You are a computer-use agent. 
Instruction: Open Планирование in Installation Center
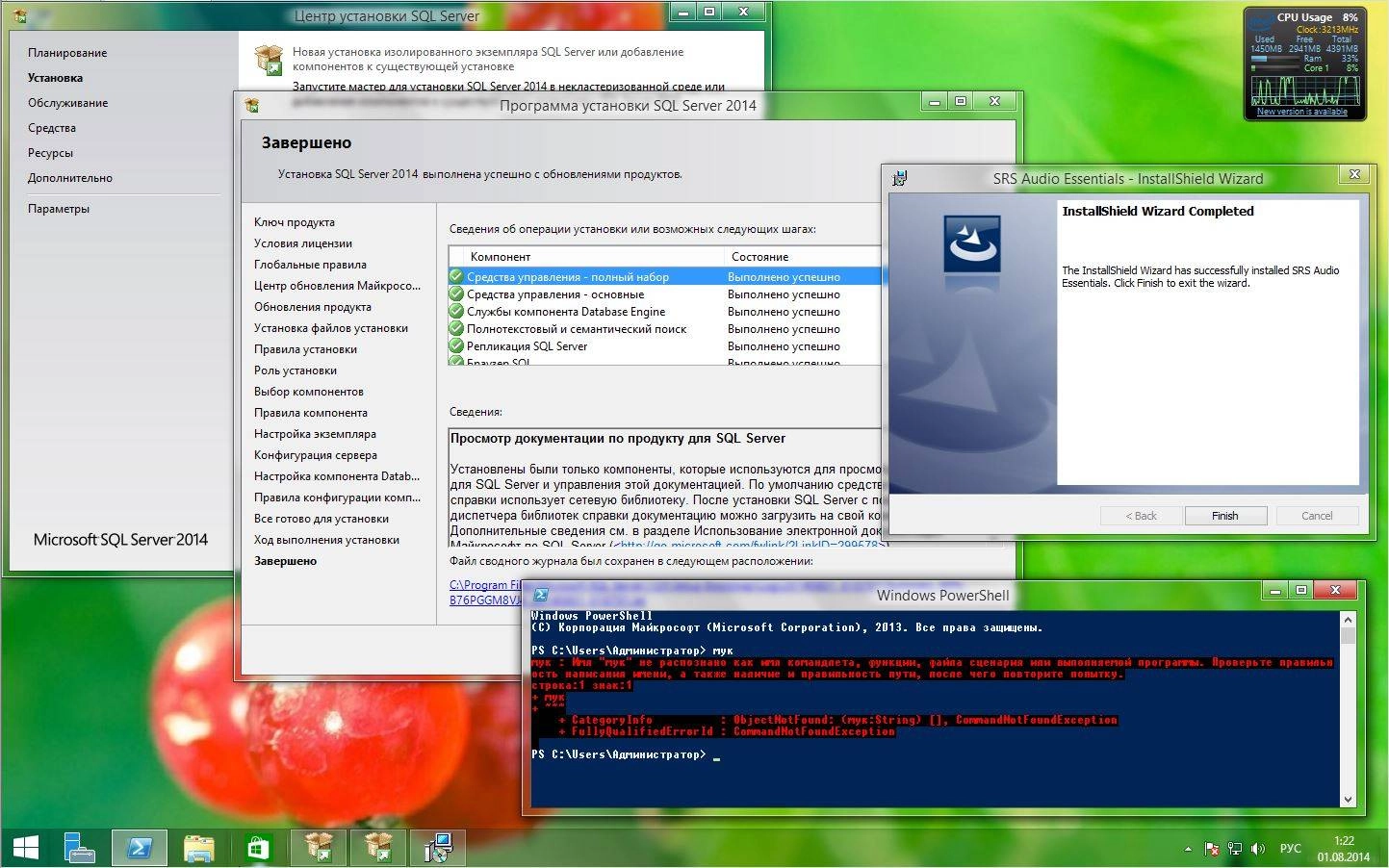67,53
